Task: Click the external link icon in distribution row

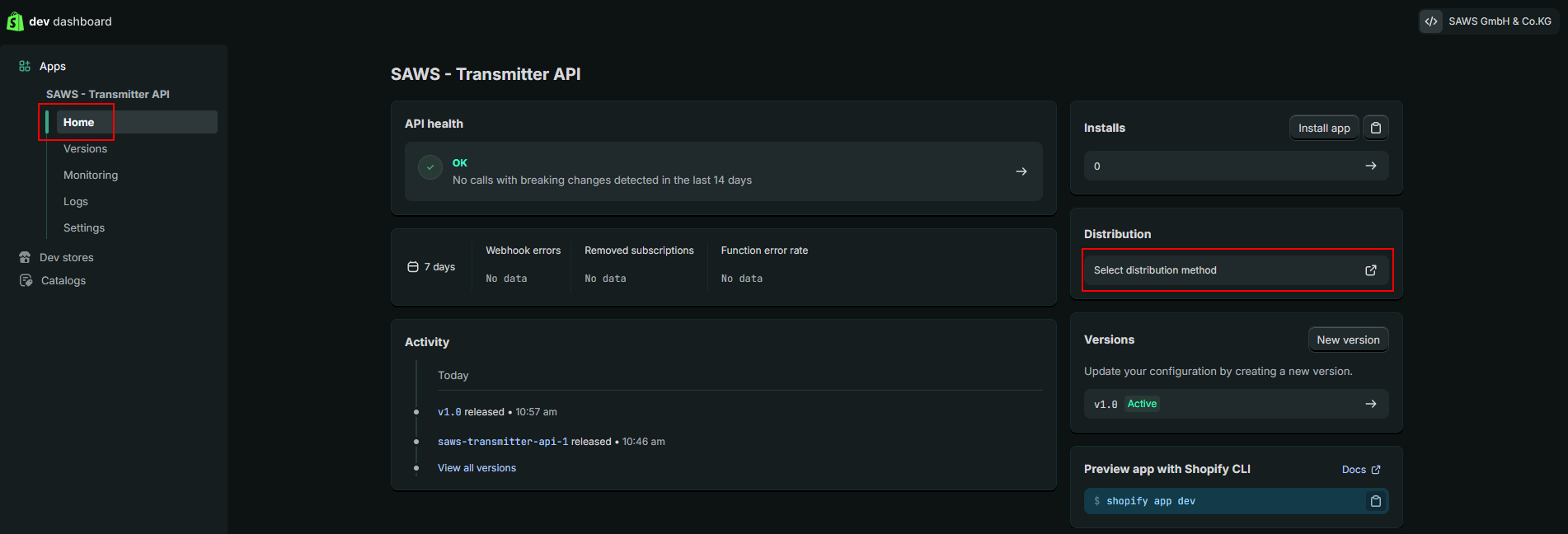Action: click(1371, 270)
